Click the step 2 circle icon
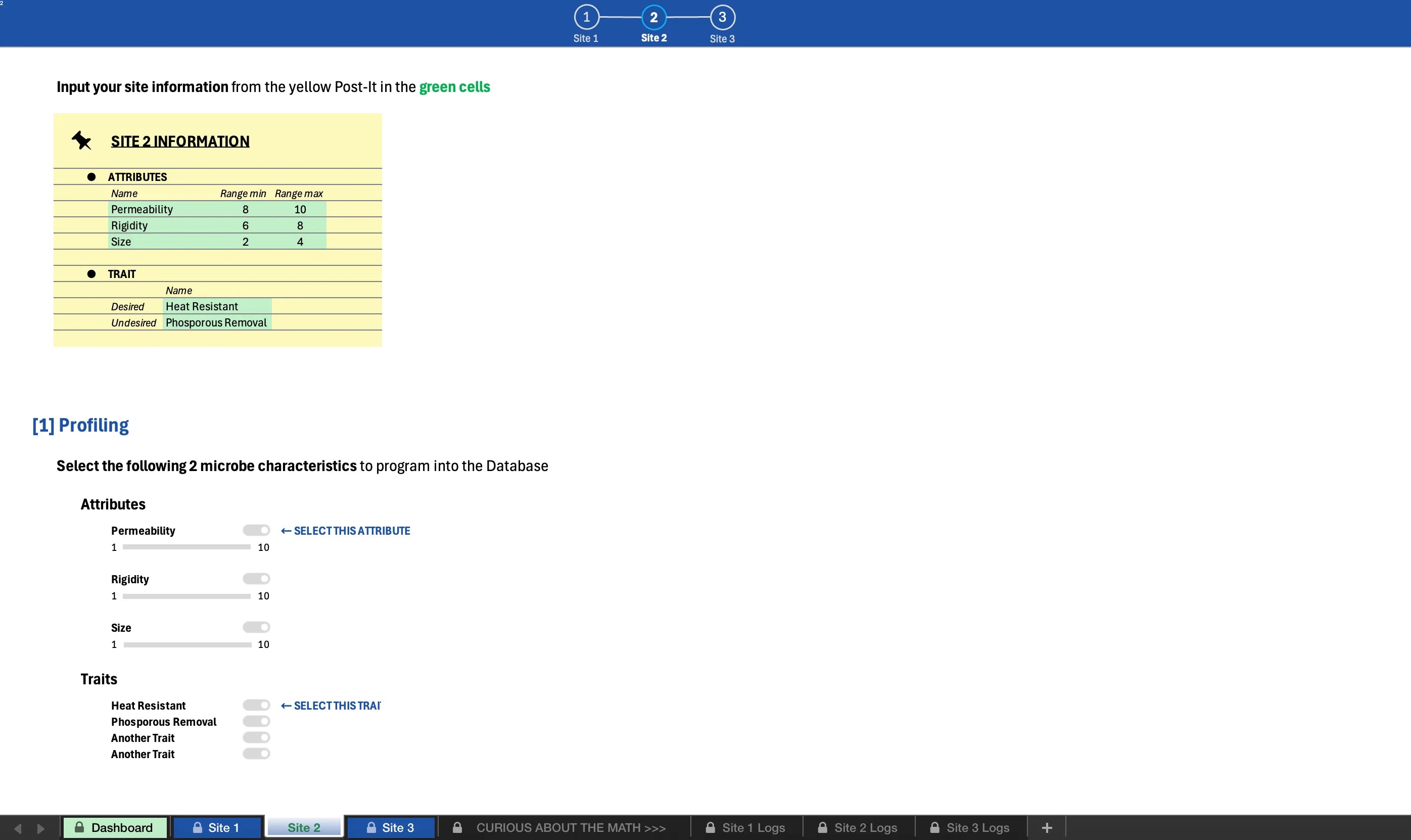Image resolution: width=1411 pixels, height=840 pixels. (x=654, y=18)
